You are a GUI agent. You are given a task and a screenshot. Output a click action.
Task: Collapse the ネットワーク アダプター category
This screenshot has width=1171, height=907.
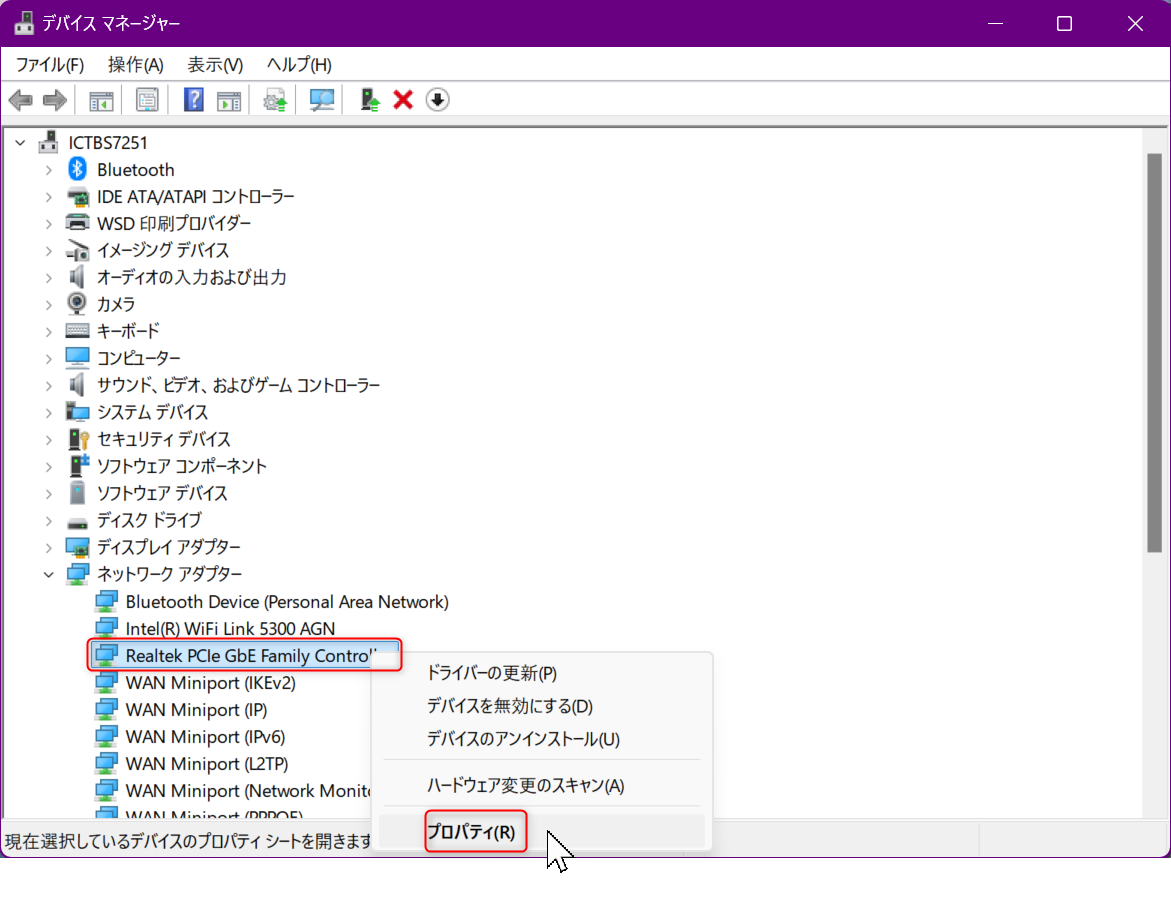click(x=49, y=575)
